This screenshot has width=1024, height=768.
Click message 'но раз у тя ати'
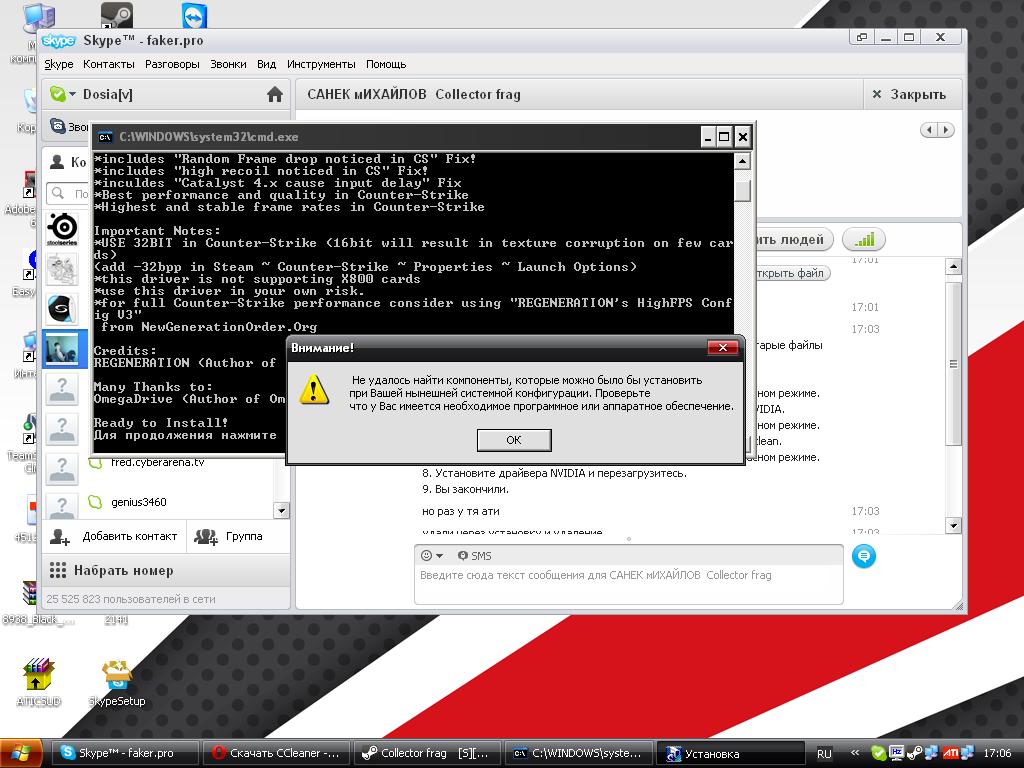[x=460, y=511]
